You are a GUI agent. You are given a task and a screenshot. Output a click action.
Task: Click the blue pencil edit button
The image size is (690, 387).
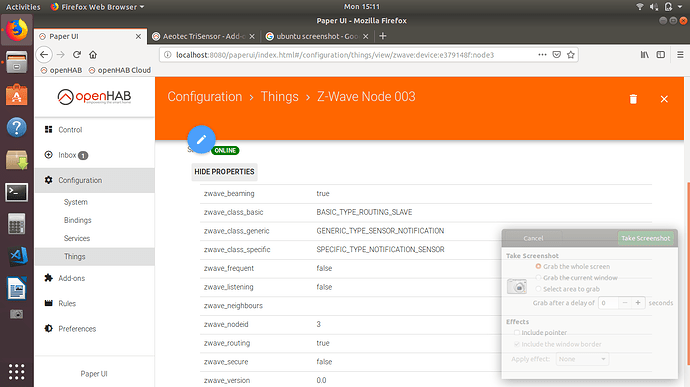click(x=201, y=140)
